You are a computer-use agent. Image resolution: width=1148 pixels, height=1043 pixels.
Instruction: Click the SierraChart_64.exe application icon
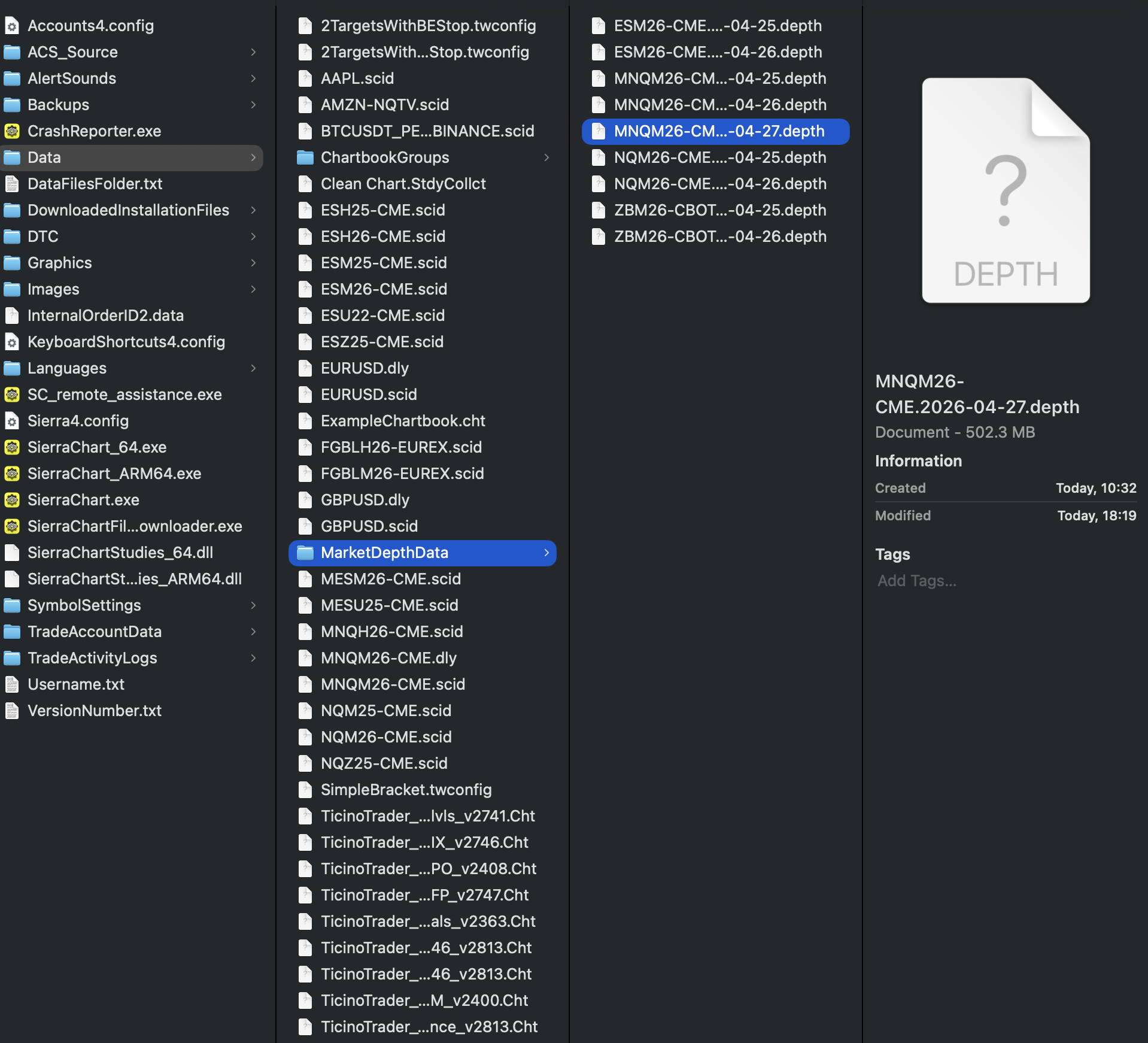(12, 447)
